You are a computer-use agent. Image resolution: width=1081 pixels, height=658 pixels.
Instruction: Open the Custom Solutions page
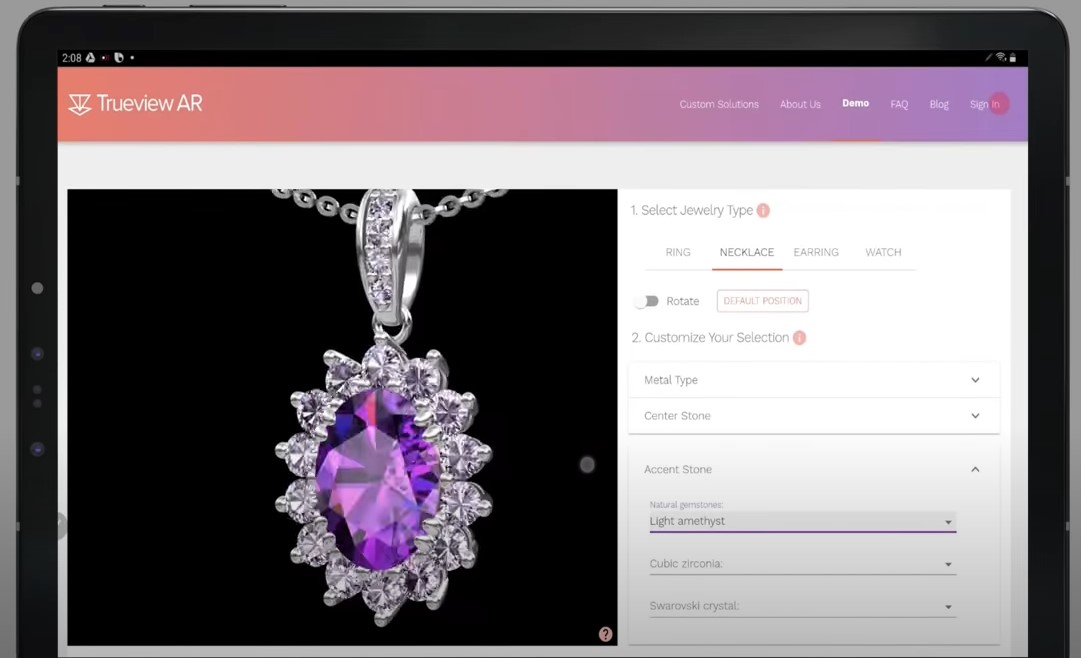[x=719, y=104]
